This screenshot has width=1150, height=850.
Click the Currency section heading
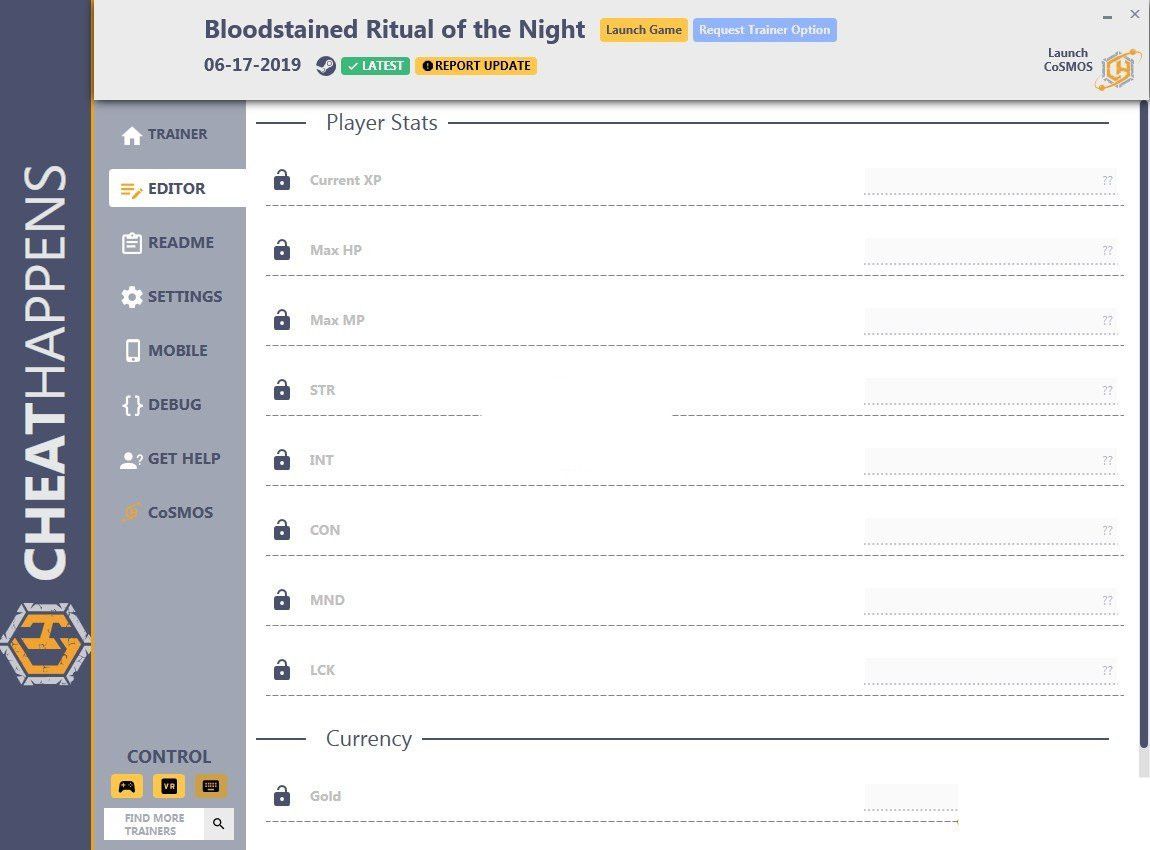click(369, 739)
